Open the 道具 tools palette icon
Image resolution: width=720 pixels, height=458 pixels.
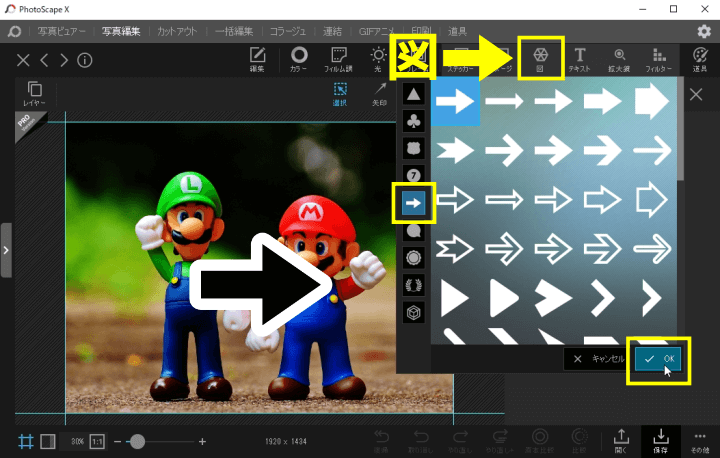700,59
